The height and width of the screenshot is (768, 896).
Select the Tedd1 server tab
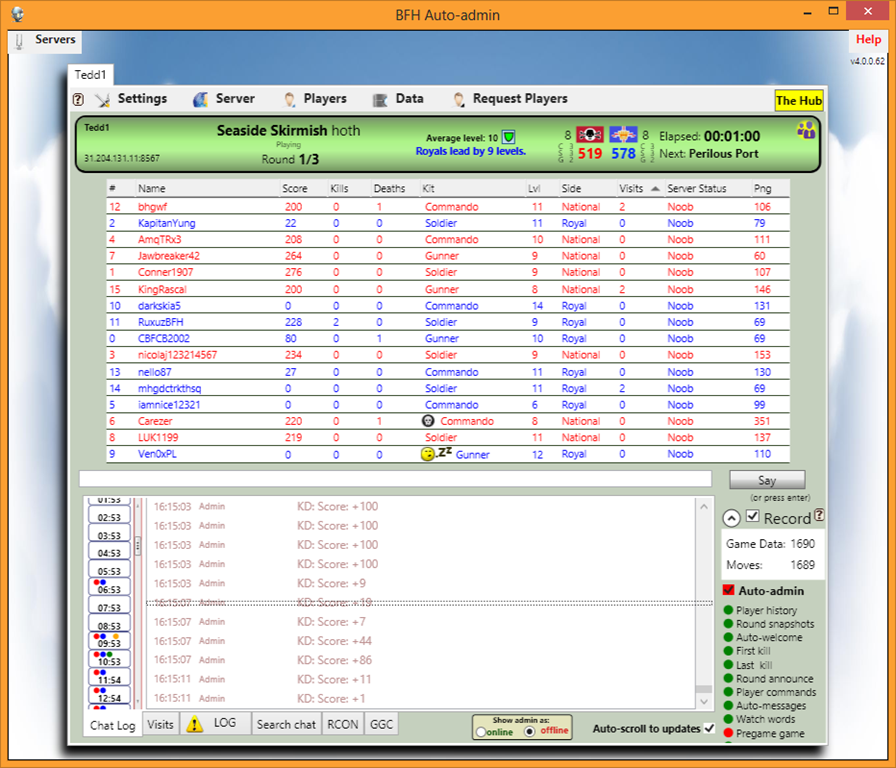click(x=90, y=75)
